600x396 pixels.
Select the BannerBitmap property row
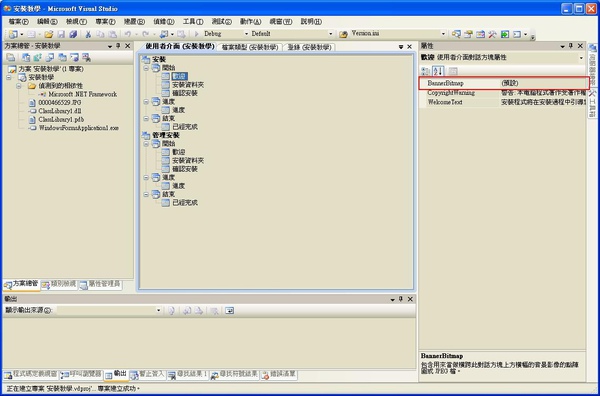(504, 83)
